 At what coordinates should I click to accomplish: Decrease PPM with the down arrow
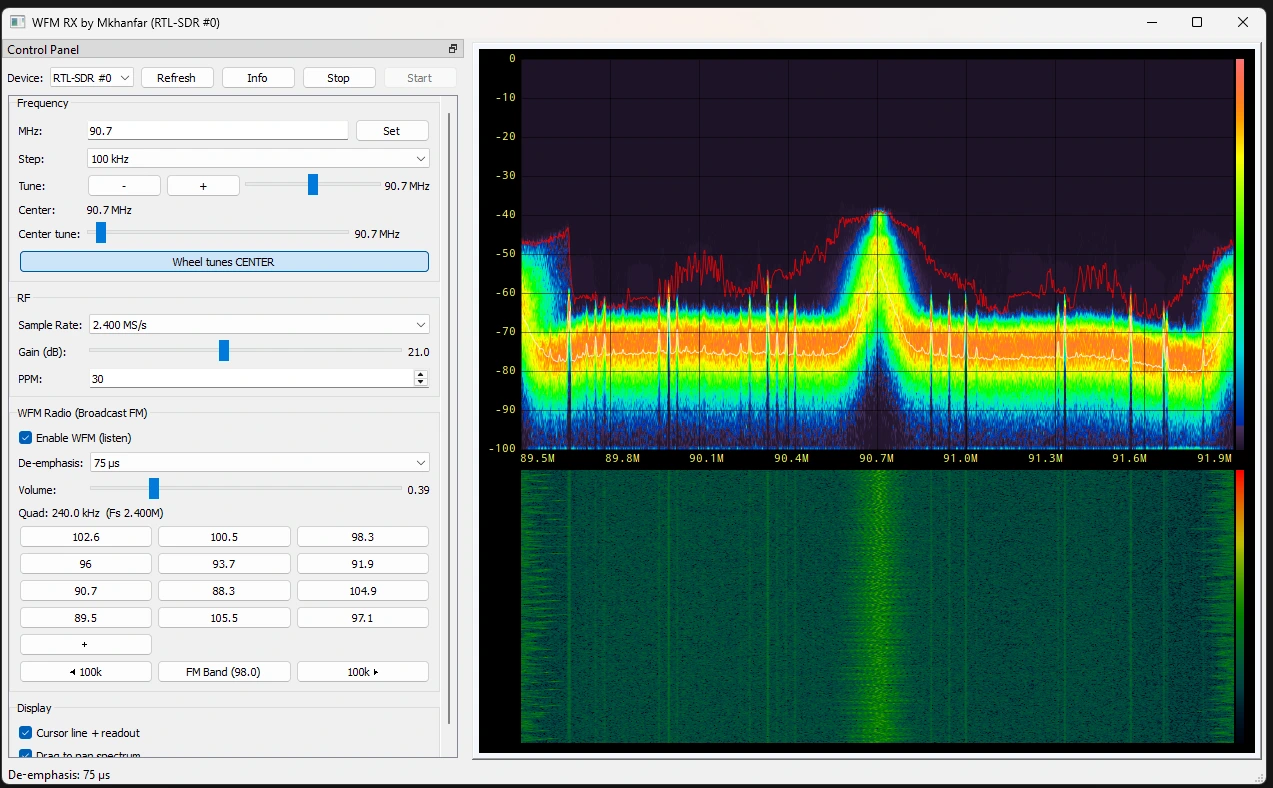coord(420,383)
